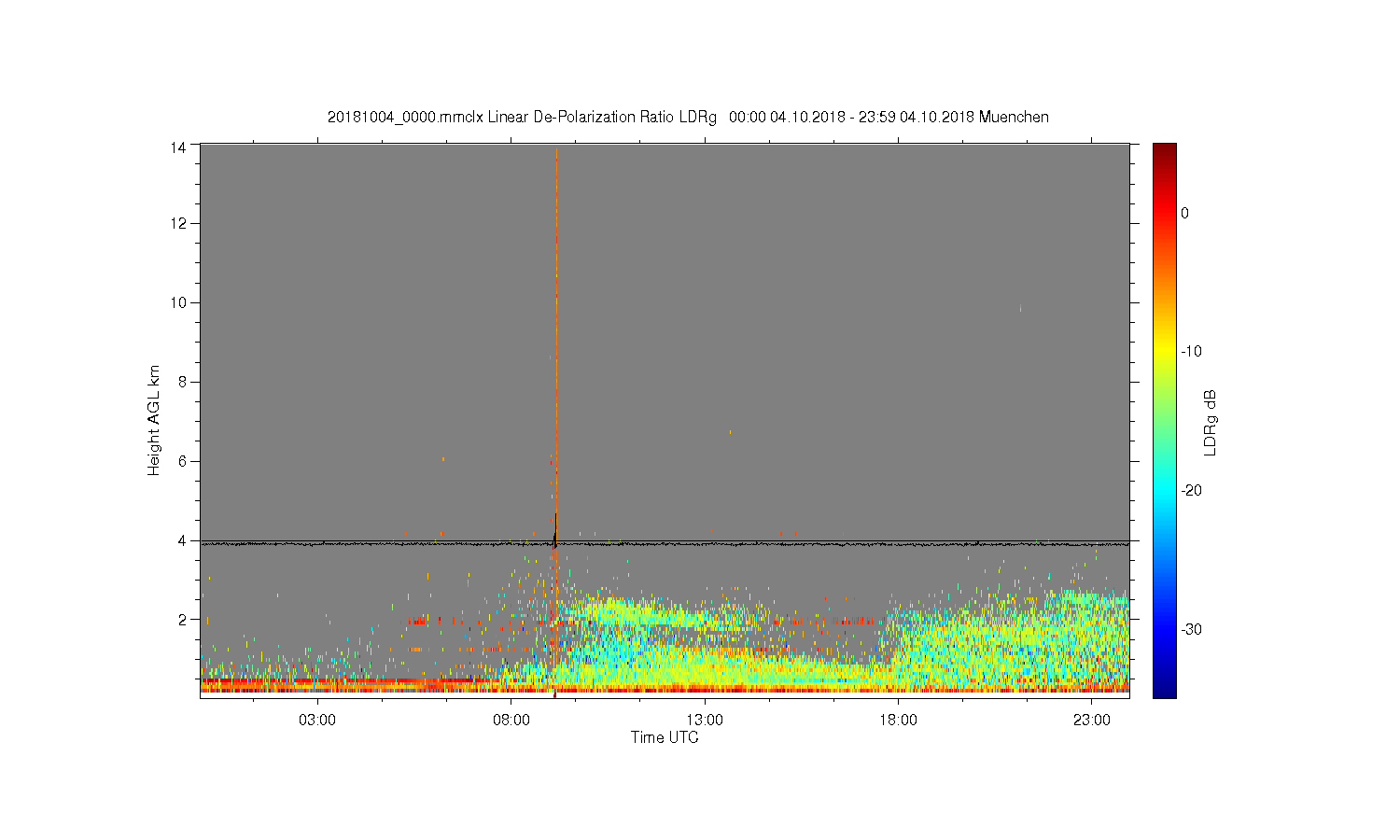Click the '14' height axis label

(177, 147)
